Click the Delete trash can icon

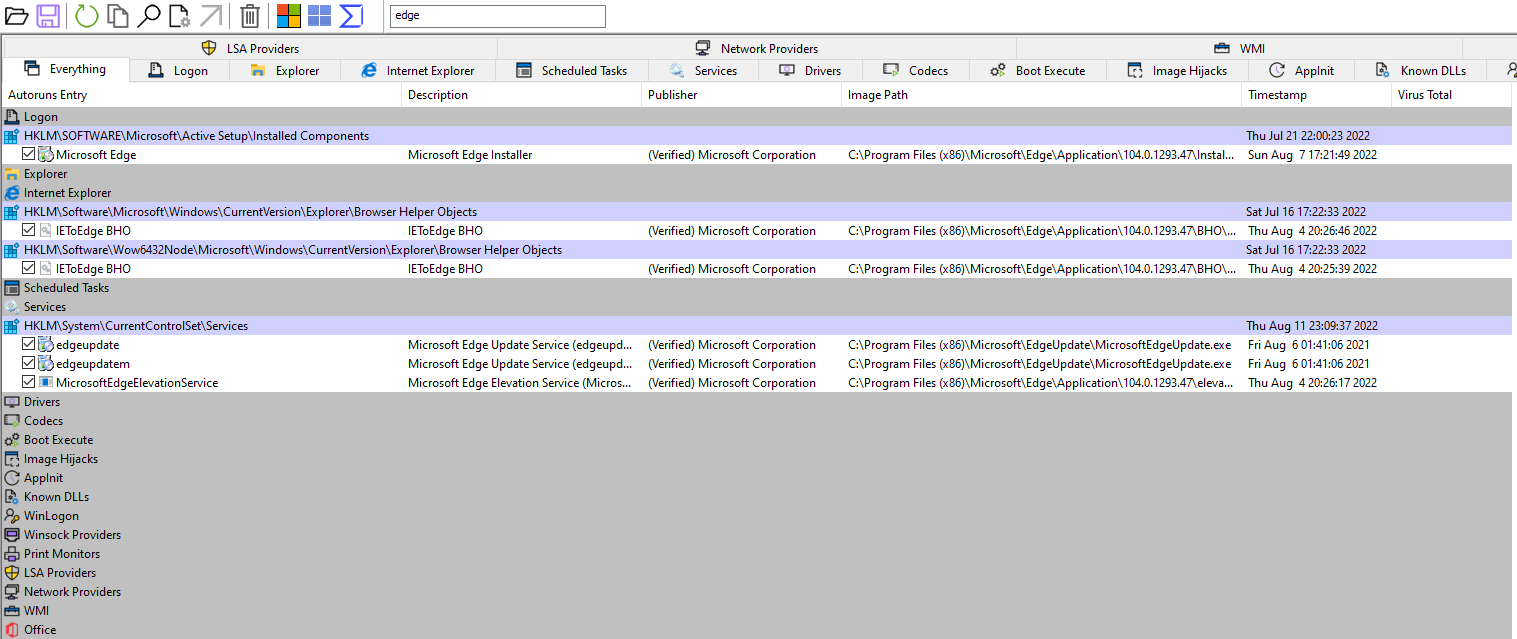pos(250,16)
